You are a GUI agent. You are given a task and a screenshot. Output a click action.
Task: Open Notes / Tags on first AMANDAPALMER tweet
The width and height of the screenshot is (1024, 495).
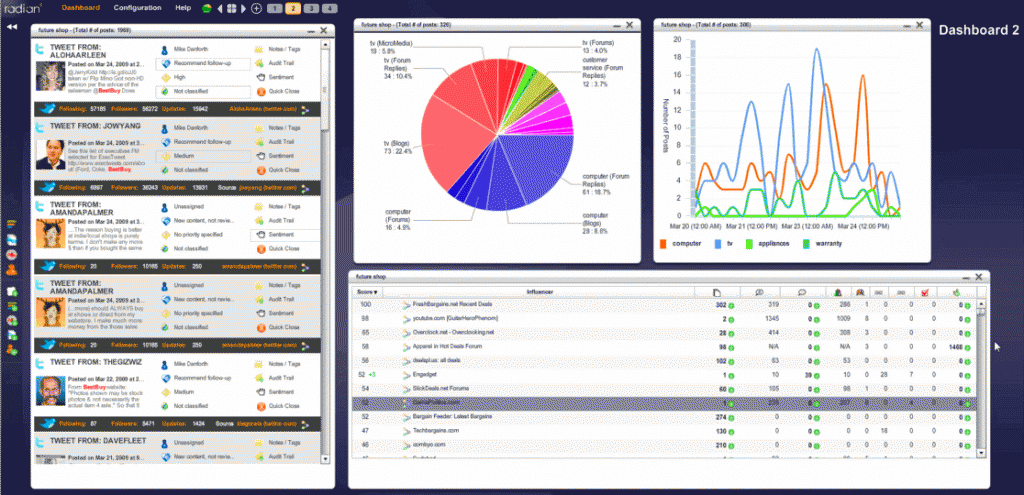click(x=277, y=205)
